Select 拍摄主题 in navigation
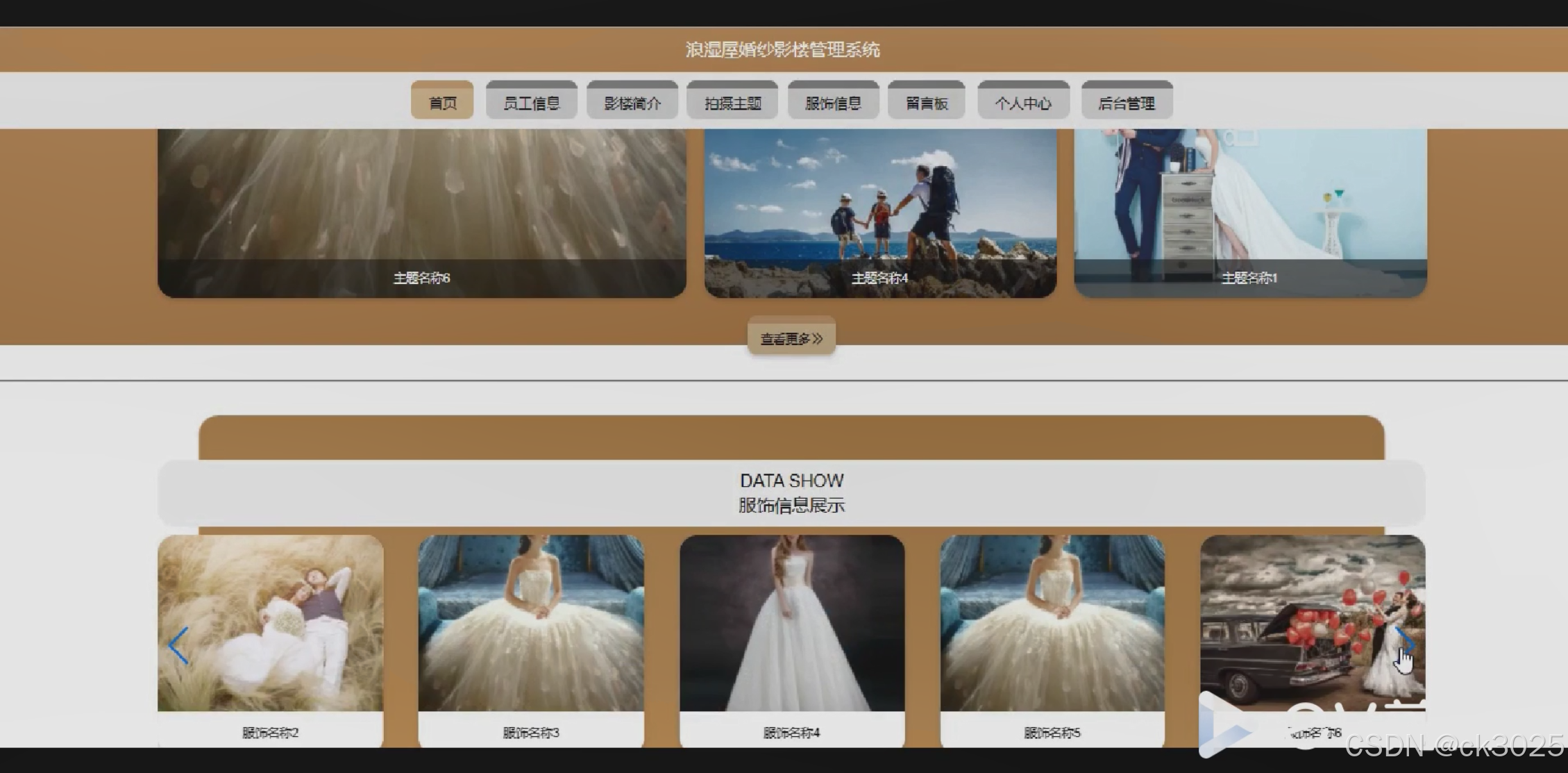 (732, 102)
